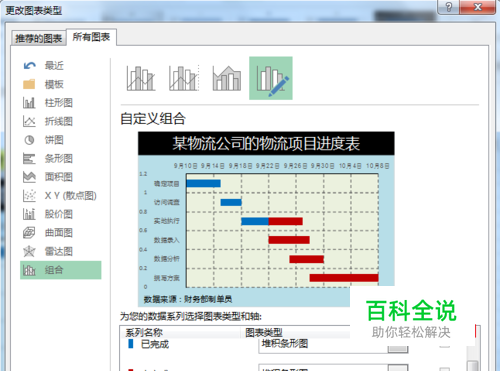Choose stacked area-clustered column subtype

(227, 78)
